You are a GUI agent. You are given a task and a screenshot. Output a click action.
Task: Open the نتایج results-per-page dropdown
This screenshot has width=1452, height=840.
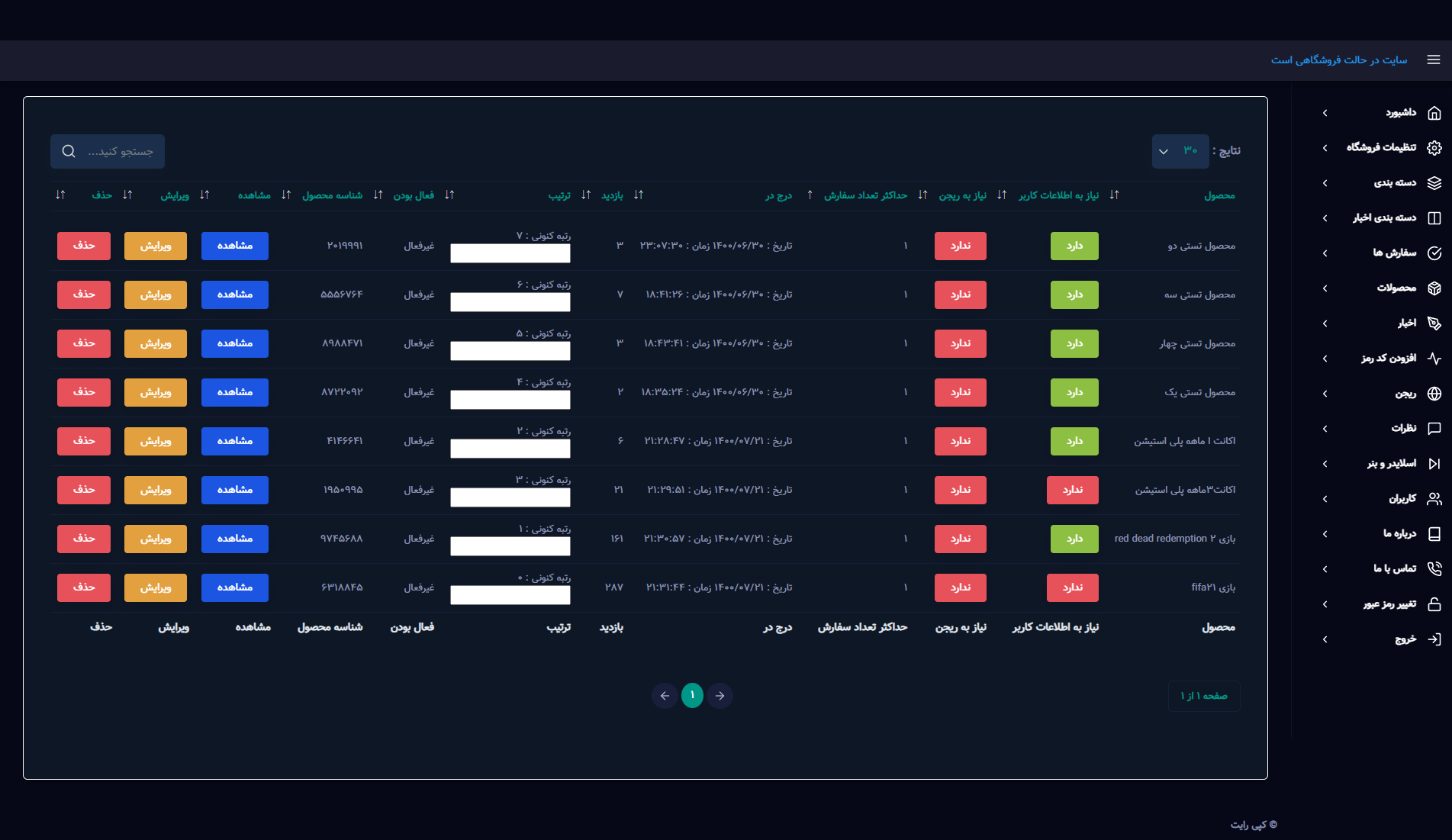pos(1180,151)
